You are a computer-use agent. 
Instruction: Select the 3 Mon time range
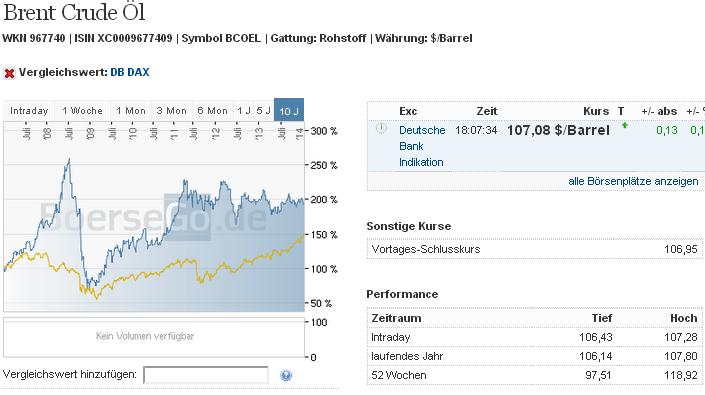(171, 111)
